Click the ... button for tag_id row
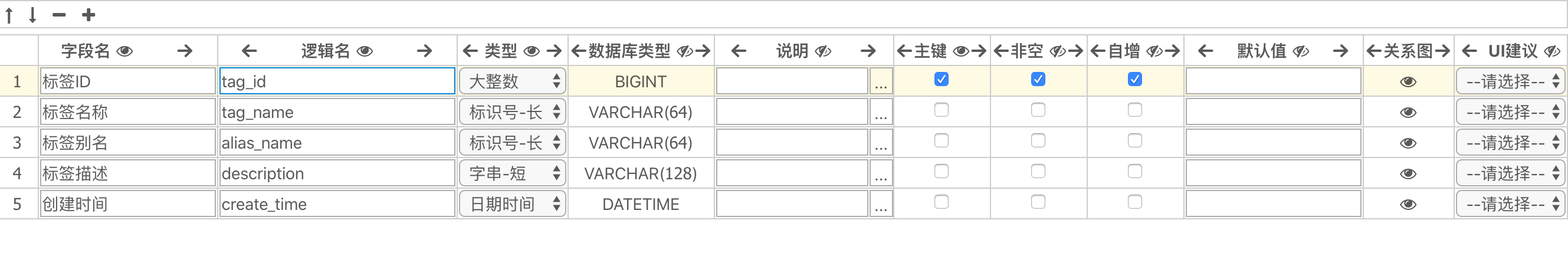The image size is (1568, 276). pos(881,82)
